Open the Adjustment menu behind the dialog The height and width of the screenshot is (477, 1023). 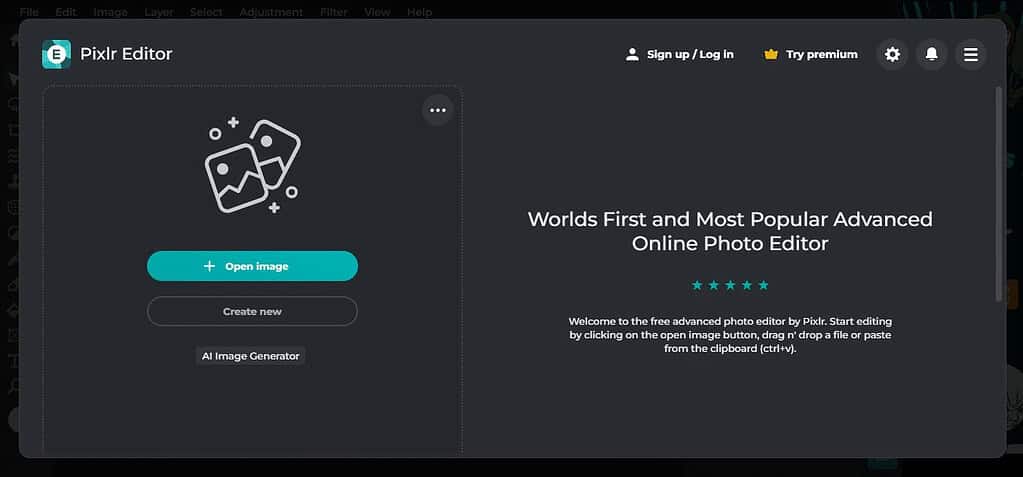271,12
